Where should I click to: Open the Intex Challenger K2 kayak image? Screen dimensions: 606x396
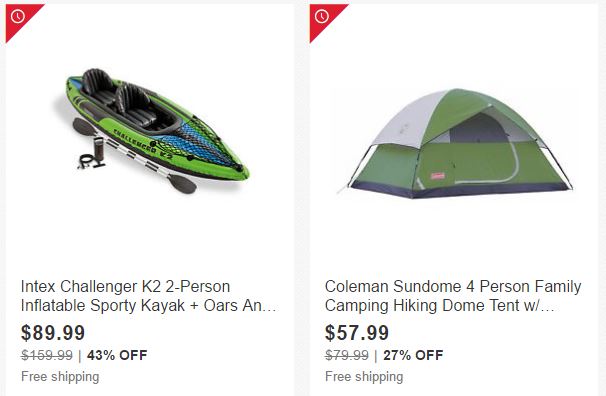click(152, 131)
